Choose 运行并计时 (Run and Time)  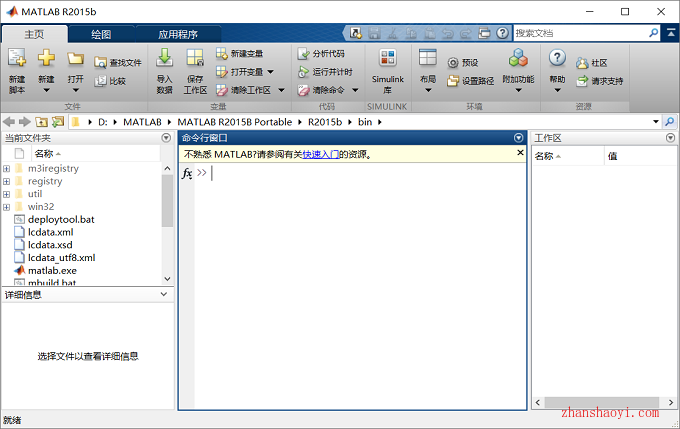point(325,72)
